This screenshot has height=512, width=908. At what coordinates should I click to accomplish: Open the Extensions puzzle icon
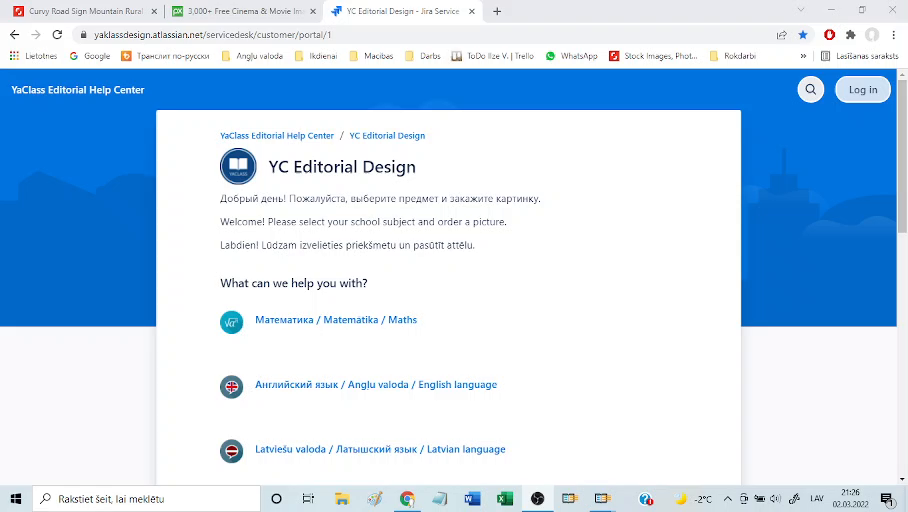coord(850,34)
